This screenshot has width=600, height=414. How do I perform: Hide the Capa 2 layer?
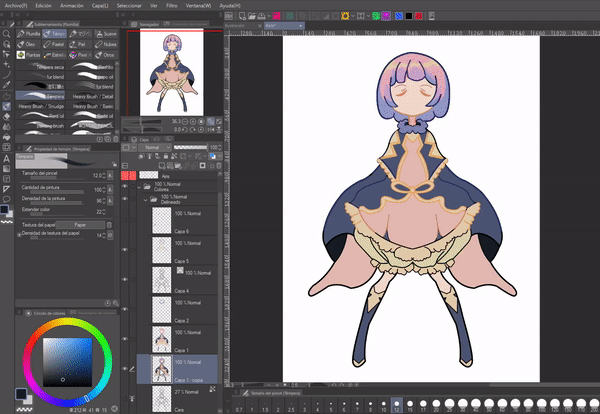click(x=125, y=308)
